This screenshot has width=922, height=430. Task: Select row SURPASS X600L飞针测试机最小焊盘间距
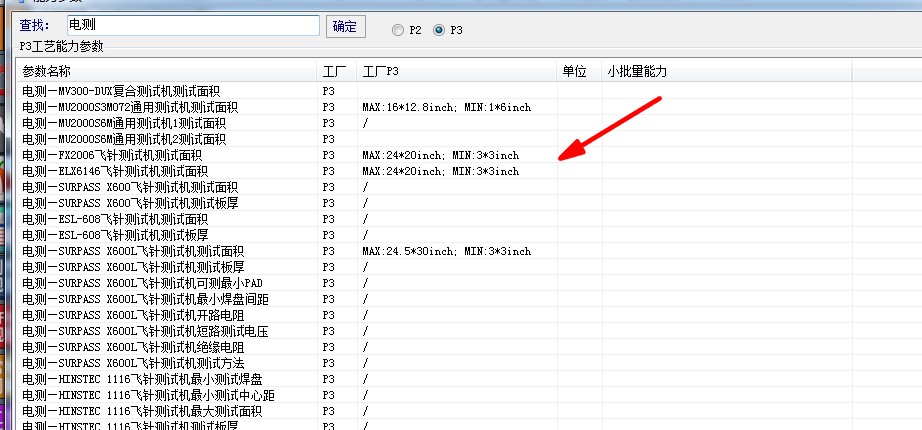[x=434, y=299]
